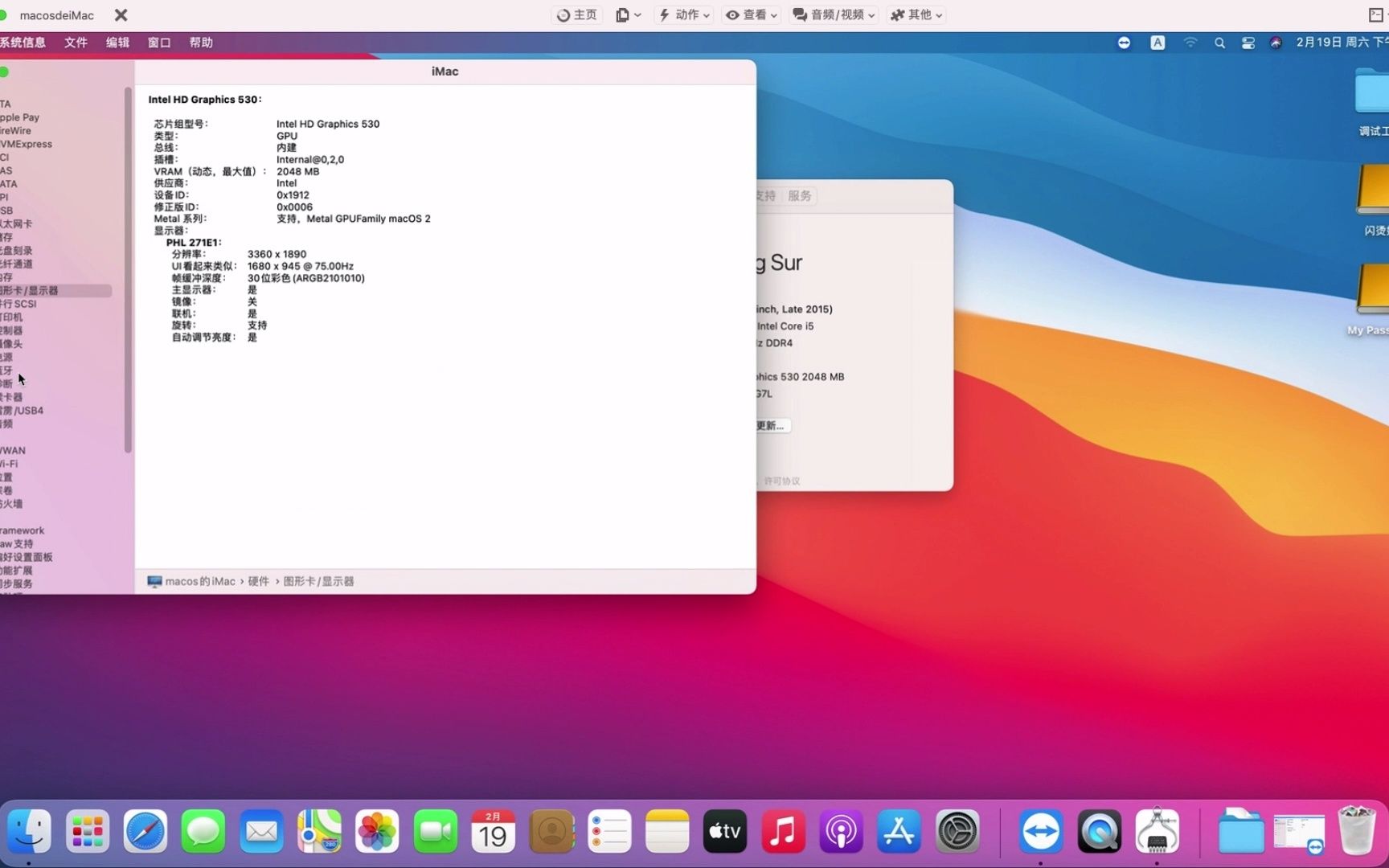Open the 帮助 menu
The height and width of the screenshot is (868, 1389).
click(x=201, y=43)
